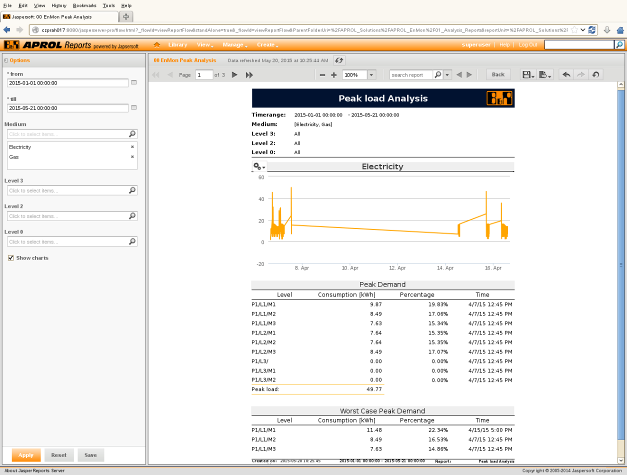This screenshot has height=475, width=627.
Task: Click the Help link in the header
Action: coord(504,45)
